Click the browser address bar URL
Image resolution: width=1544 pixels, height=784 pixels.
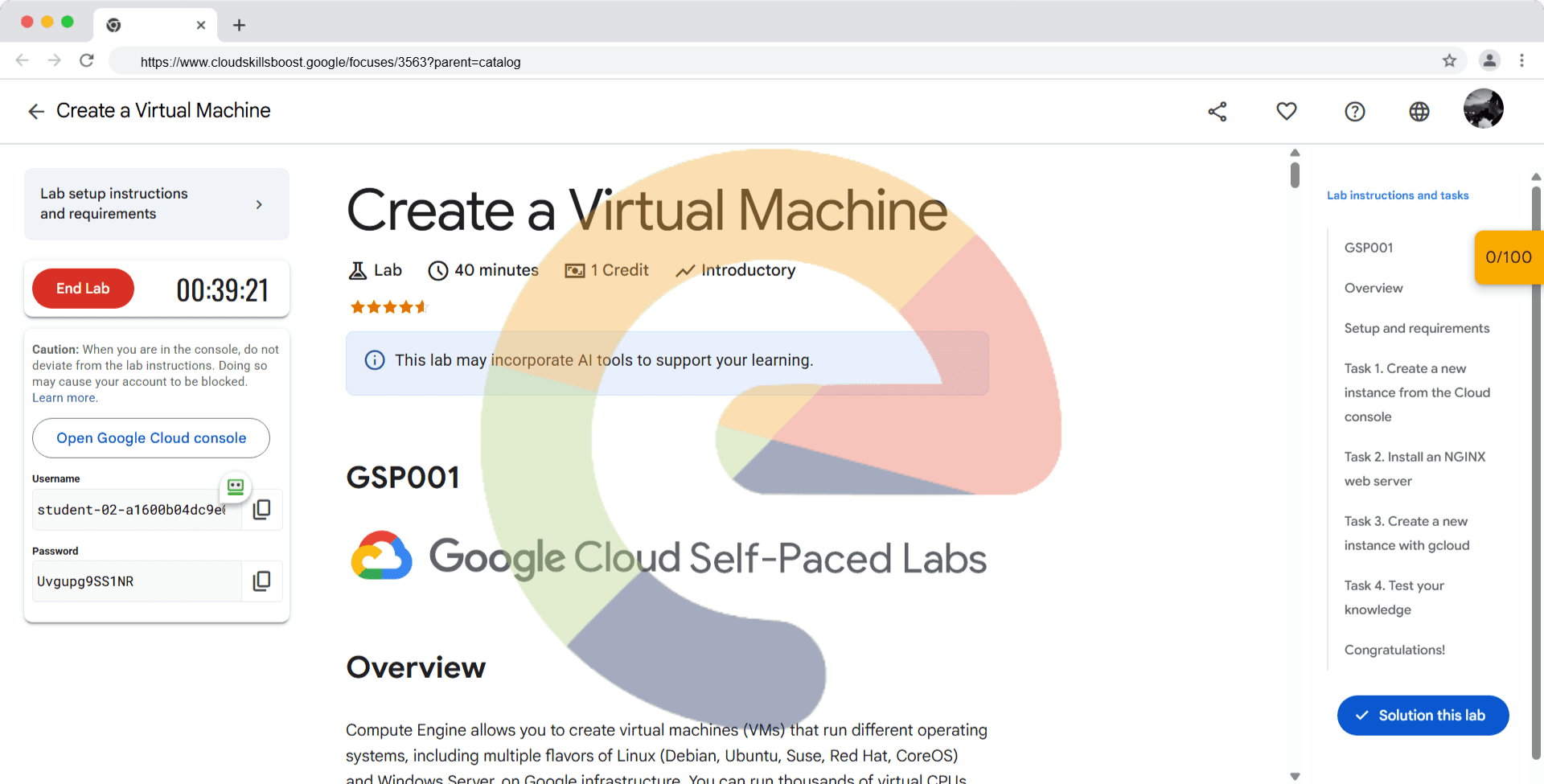click(x=330, y=62)
